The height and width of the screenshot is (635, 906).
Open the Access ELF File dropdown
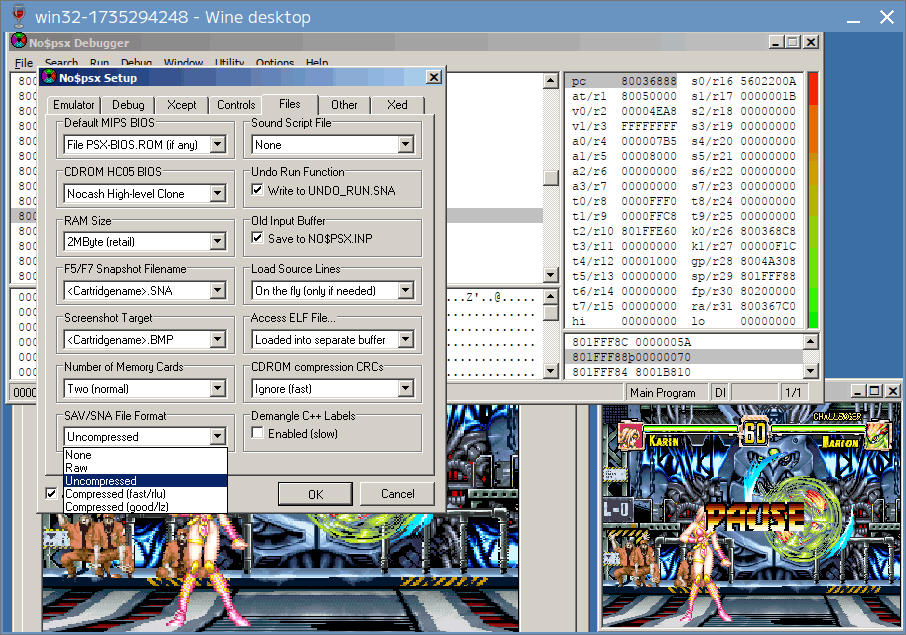click(406, 339)
